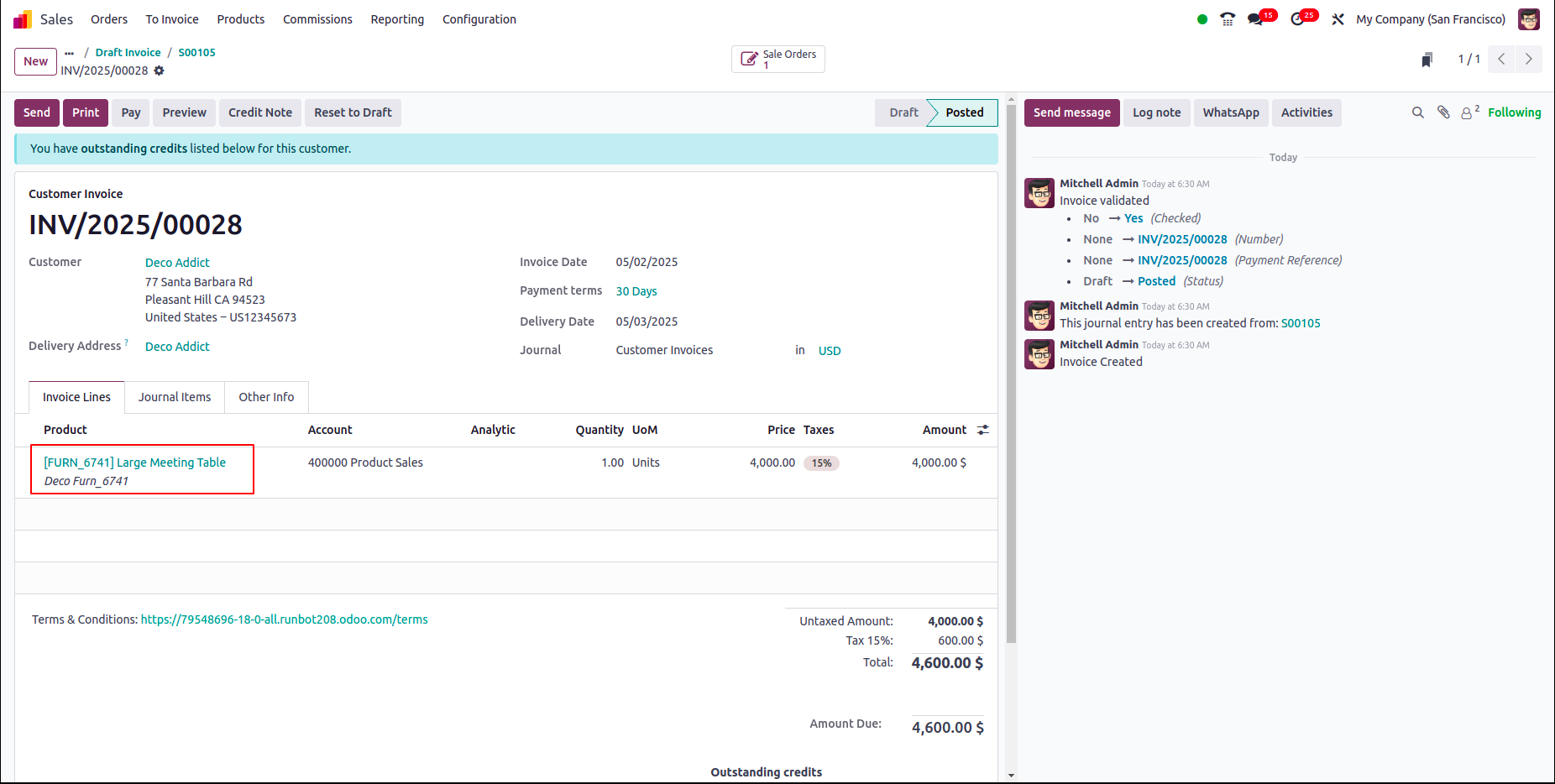Viewport: 1555px width, 784px height.
Task: Open Delivery Address help tooltip marker
Action: pyautogui.click(x=127, y=342)
